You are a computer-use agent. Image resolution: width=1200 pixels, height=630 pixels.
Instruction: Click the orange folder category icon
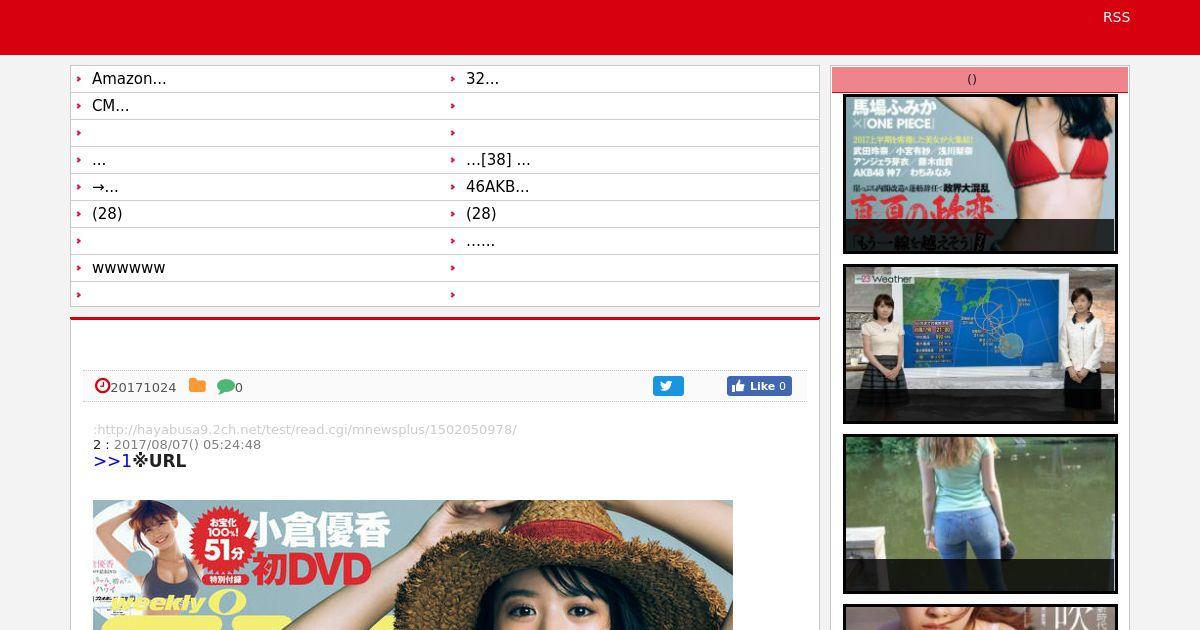[x=197, y=386]
